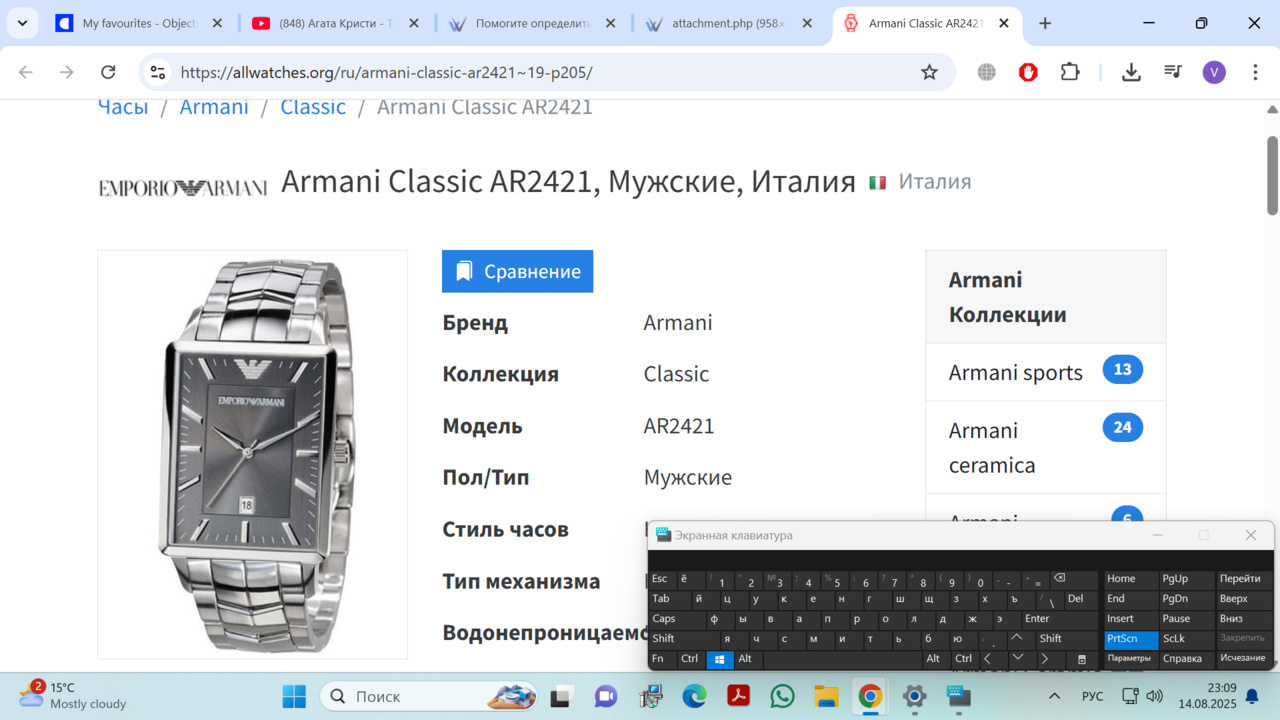Open the Armani sports collection link

[x=1015, y=373]
